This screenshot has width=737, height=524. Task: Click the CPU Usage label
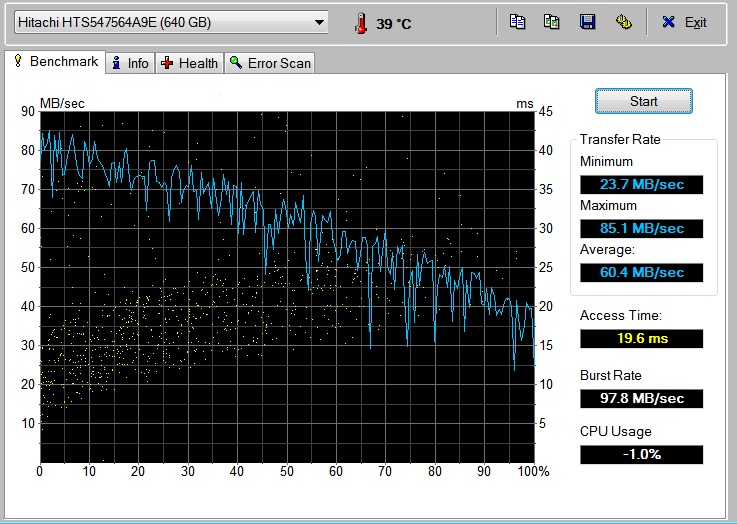[x=616, y=431]
